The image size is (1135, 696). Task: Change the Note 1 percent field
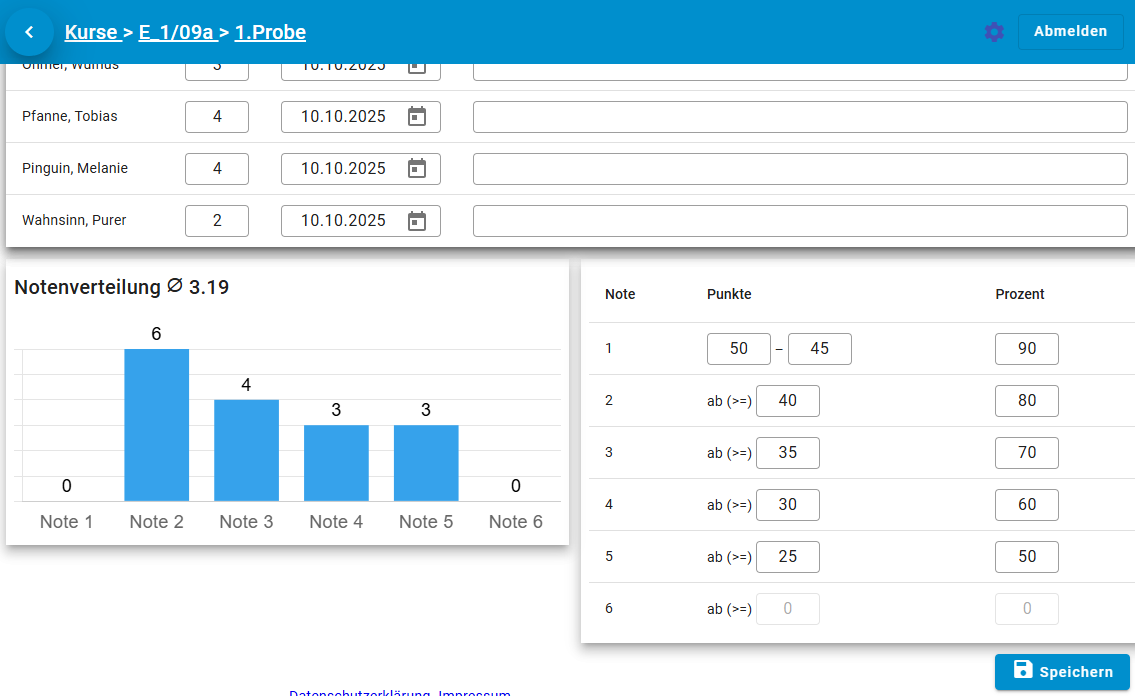(x=1027, y=349)
